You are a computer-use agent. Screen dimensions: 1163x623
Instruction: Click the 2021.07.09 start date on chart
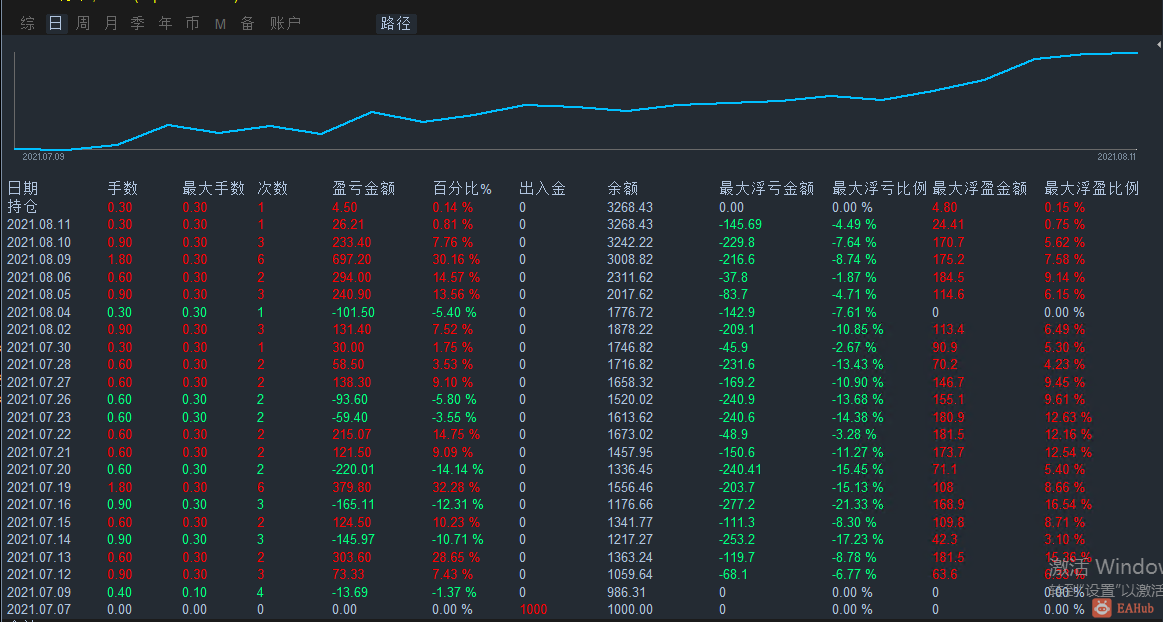[43, 156]
